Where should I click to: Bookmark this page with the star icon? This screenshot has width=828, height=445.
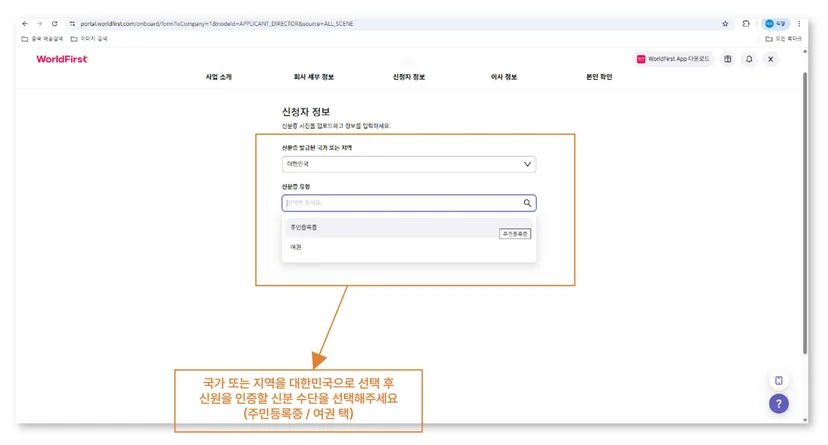point(725,24)
